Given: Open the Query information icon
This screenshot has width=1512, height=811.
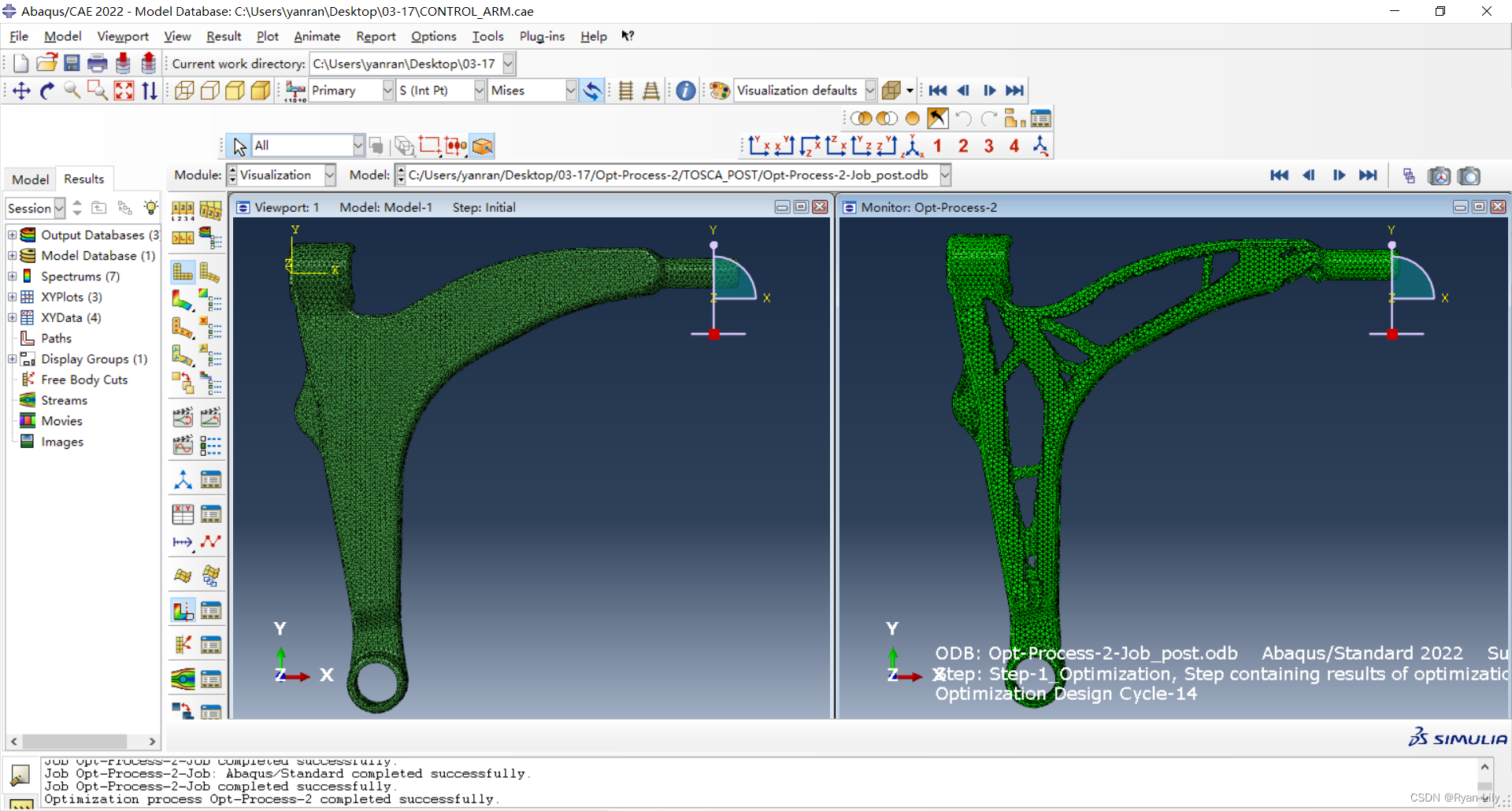Looking at the screenshot, I should (686, 91).
